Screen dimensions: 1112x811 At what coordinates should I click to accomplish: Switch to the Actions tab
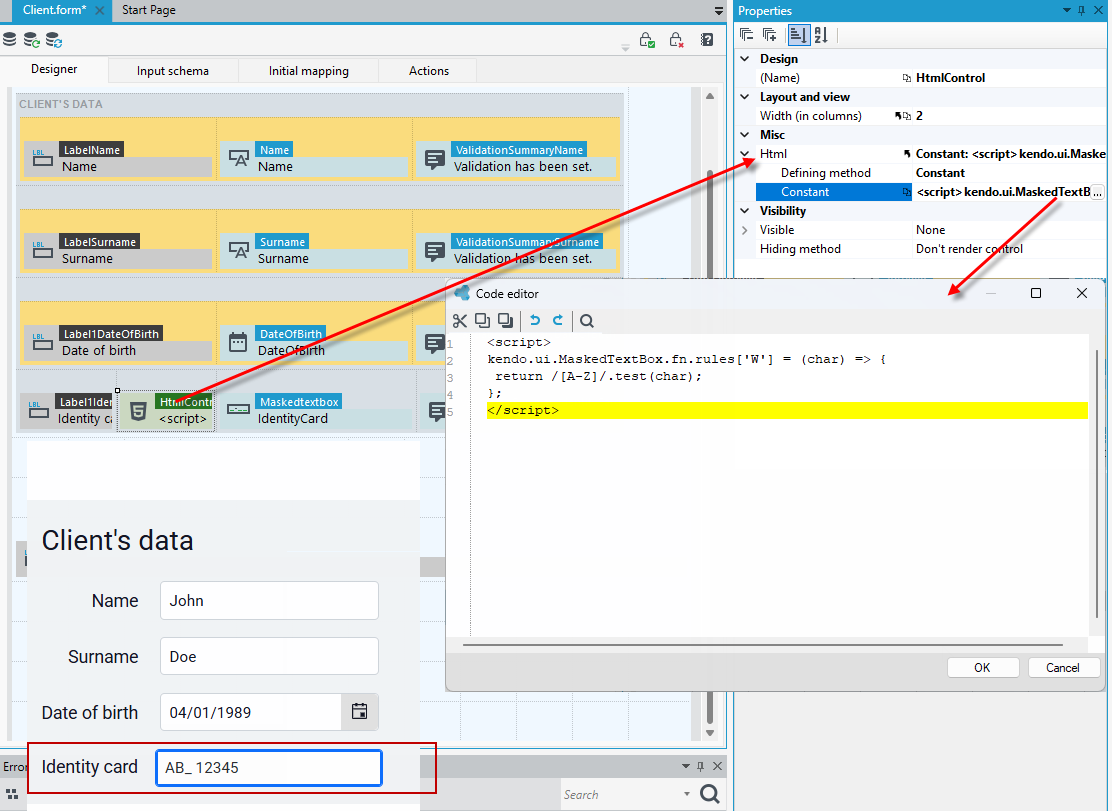[x=429, y=71]
